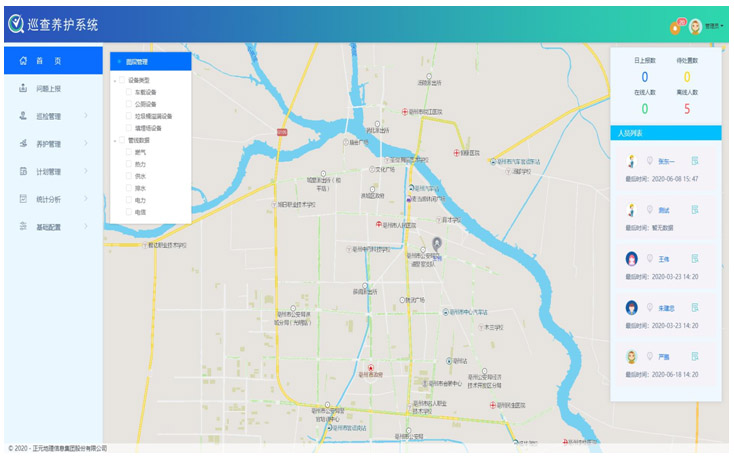Go to the 首页 home menu item

48,61
